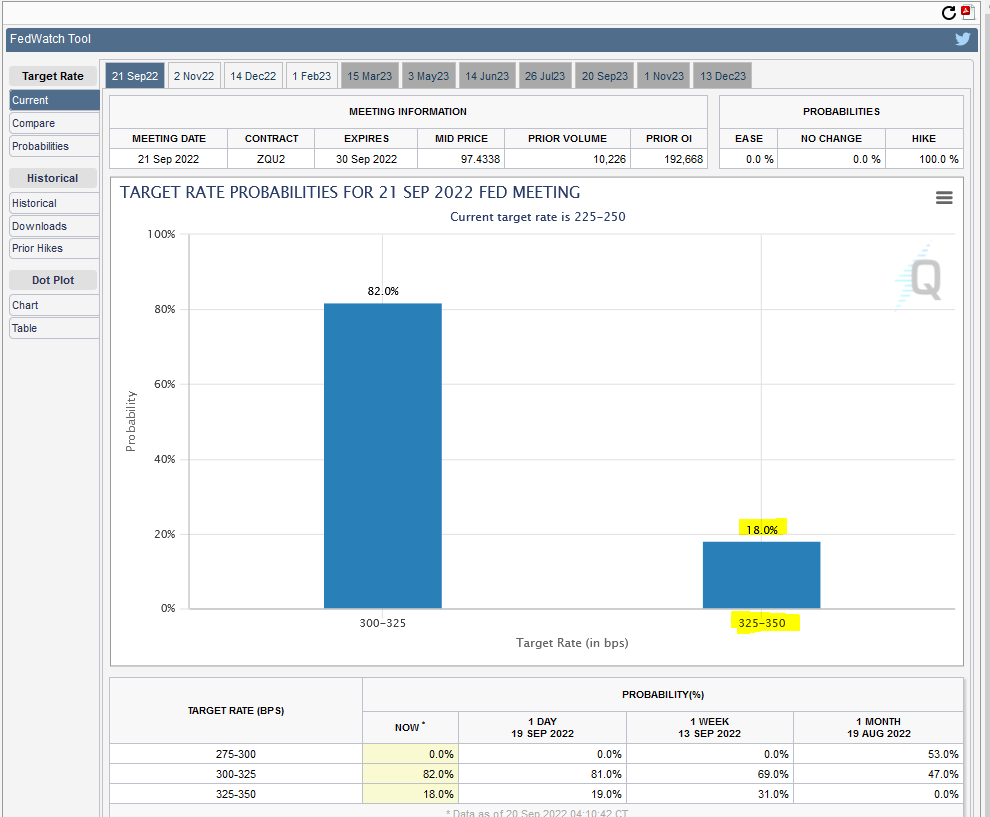
Task: Click the 325-350 x-axis label
Action: tap(761, 623)
